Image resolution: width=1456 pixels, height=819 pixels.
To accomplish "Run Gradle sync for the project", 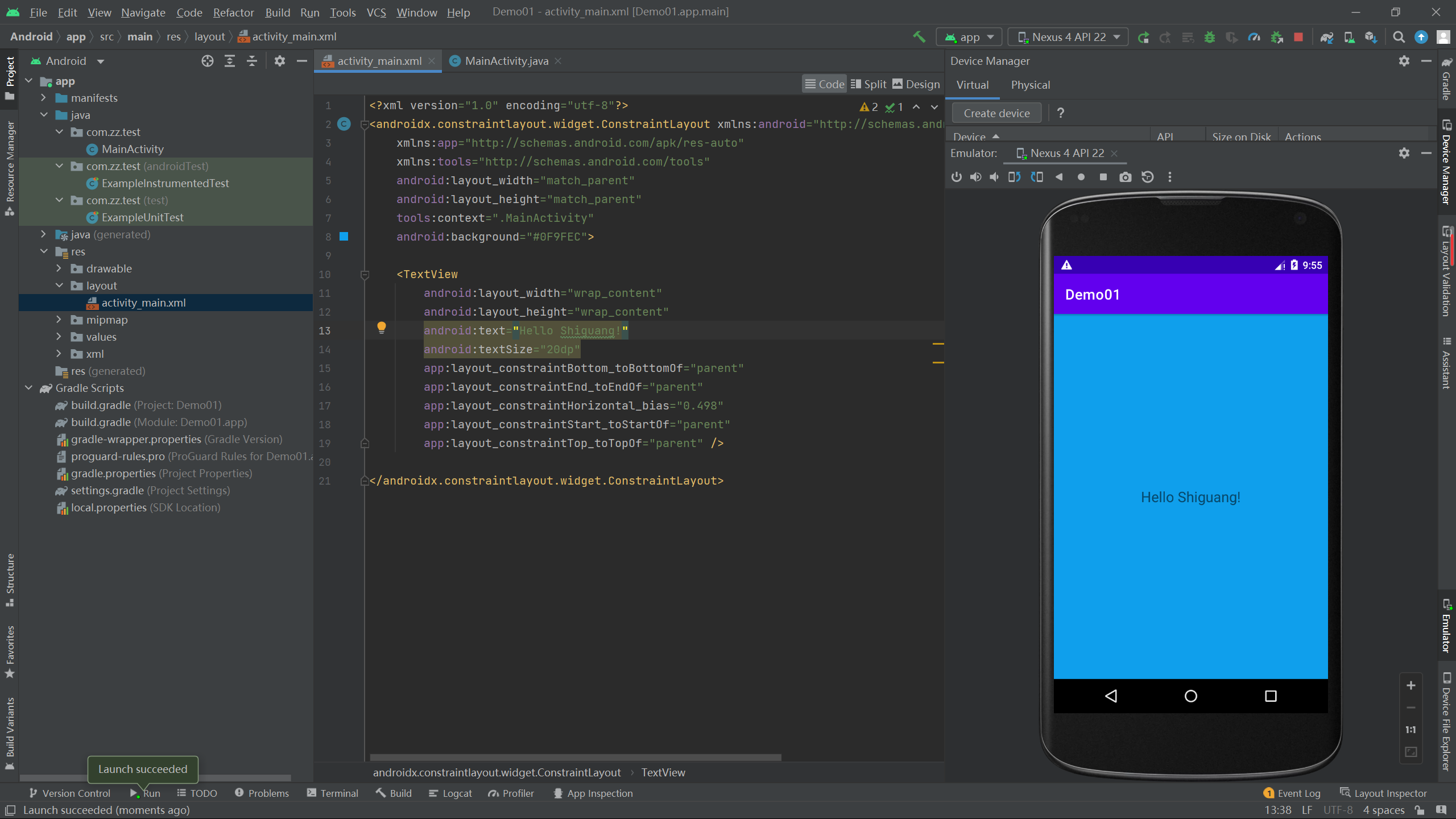I will pyautogui.click(x=1326, y=37).
